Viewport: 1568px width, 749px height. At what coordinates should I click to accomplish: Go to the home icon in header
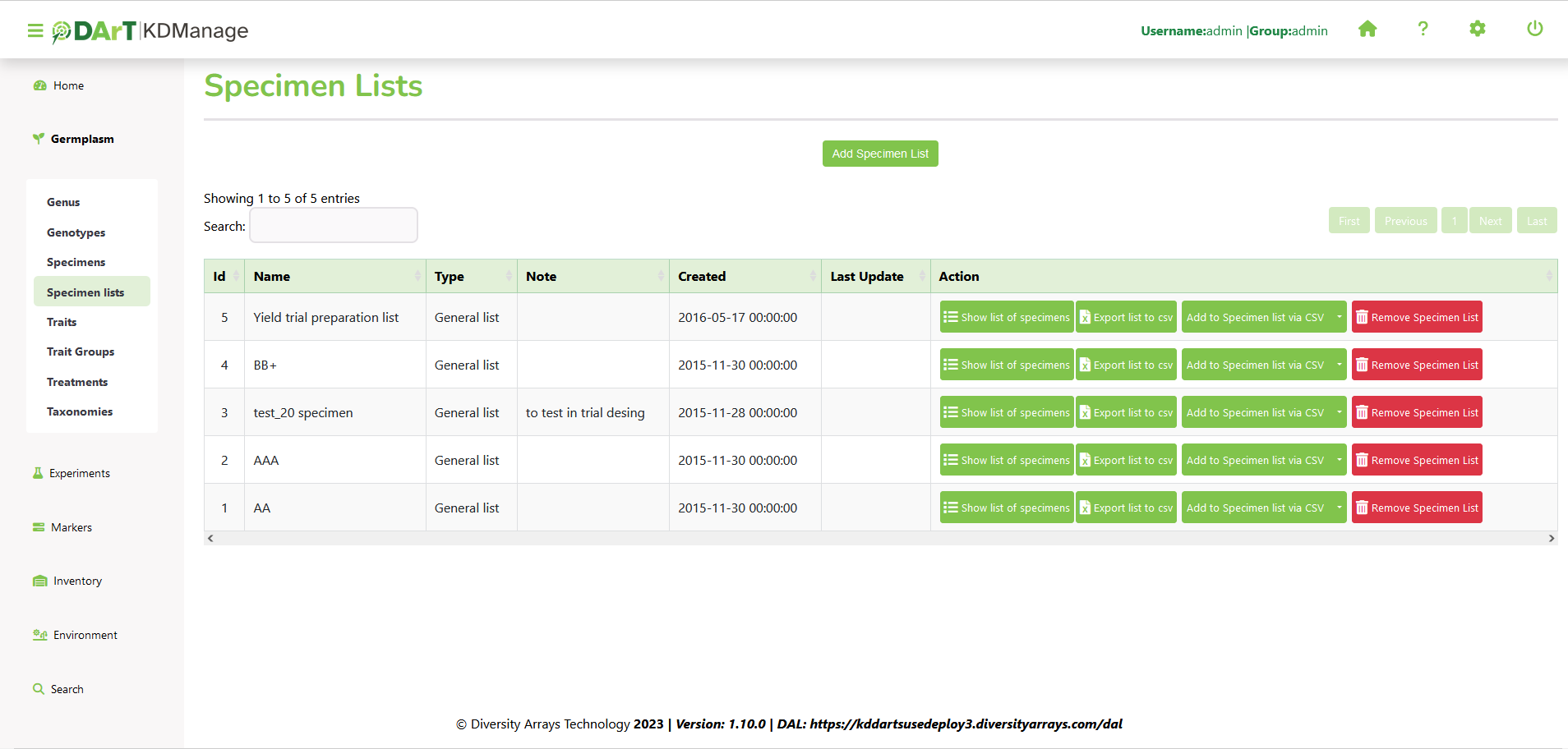(1367, 30)
